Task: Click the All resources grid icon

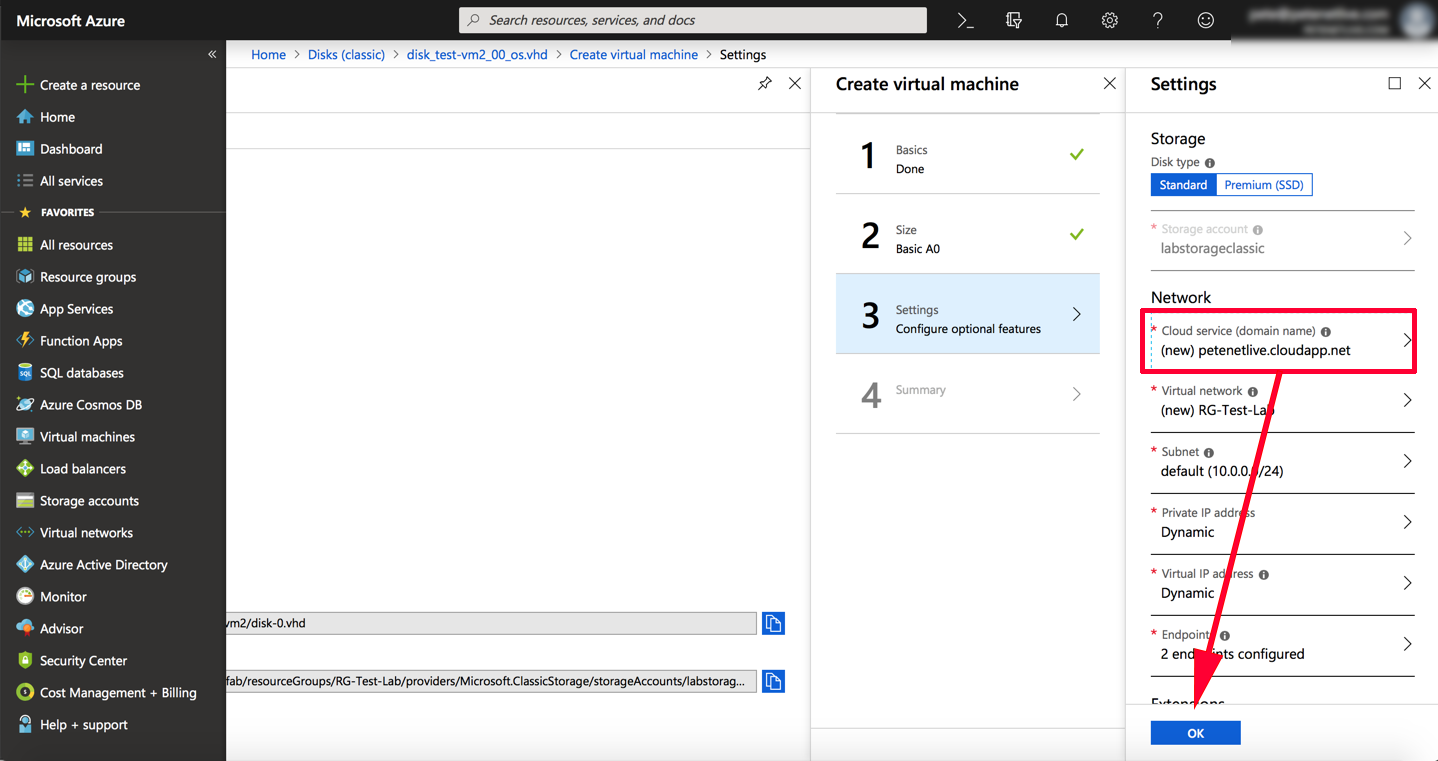Action: (x=25, y=245)
